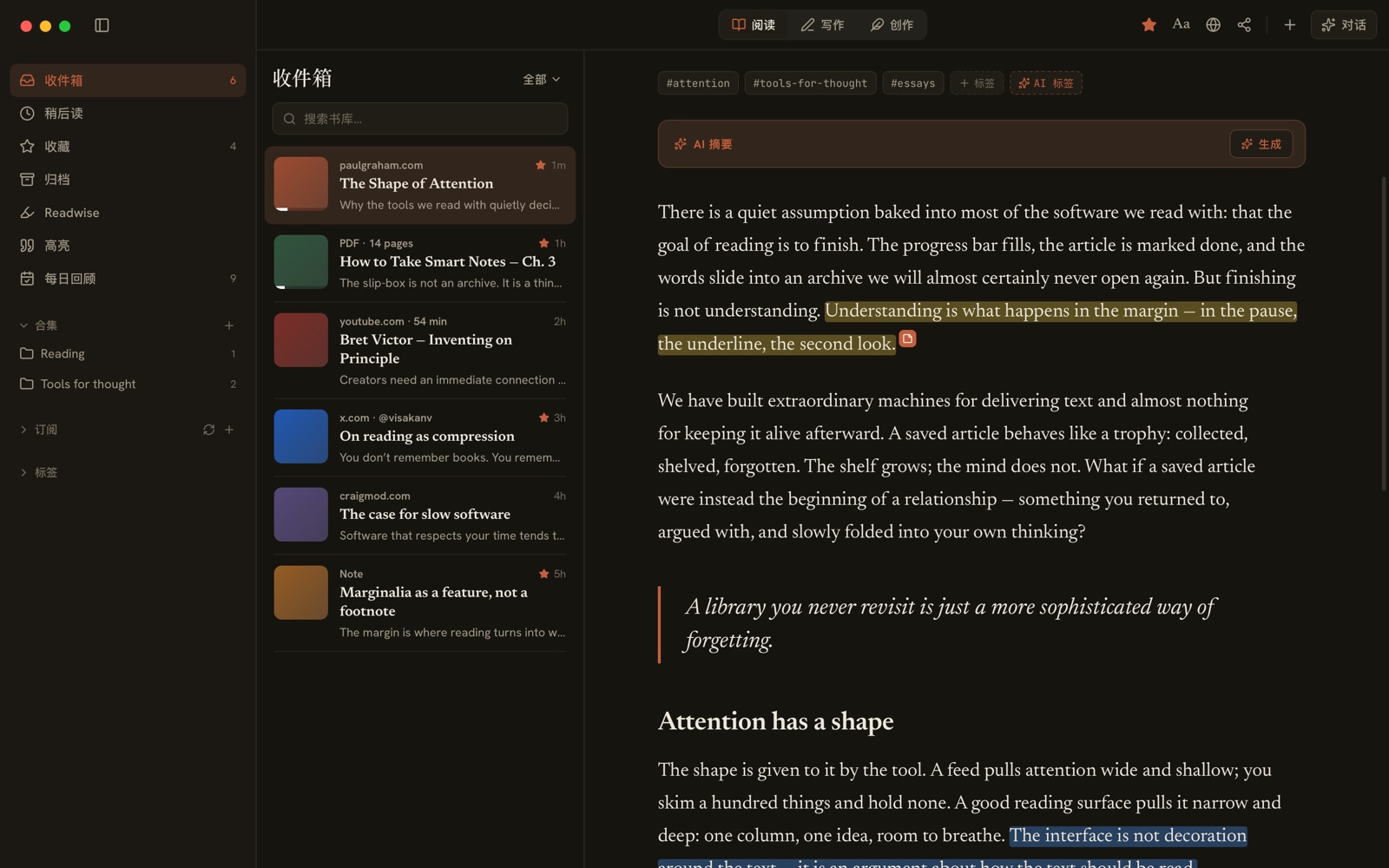Toggle star on How to Take Smart Notes
Image resolution: width=1389 pixels, height=868 pixels.
pos(543,243)
